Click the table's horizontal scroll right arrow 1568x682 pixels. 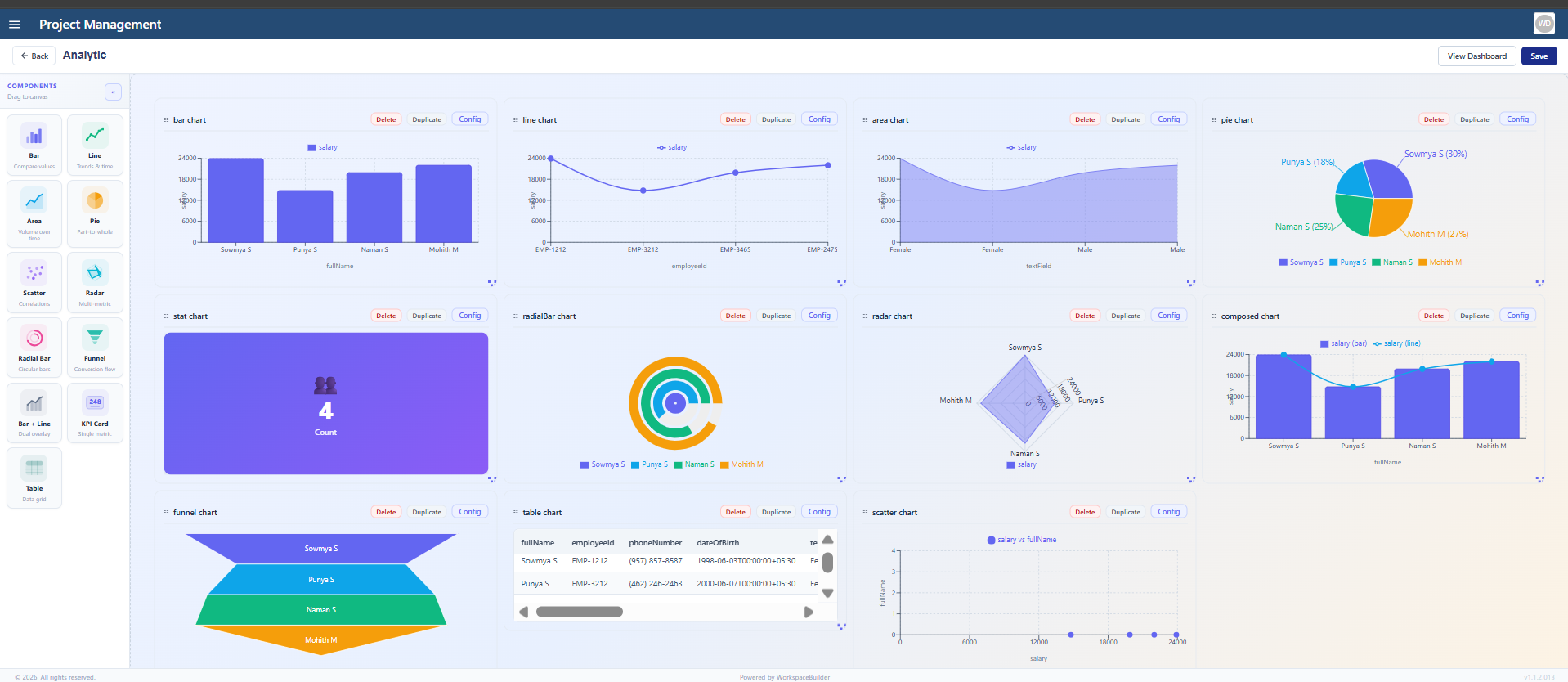809,612
